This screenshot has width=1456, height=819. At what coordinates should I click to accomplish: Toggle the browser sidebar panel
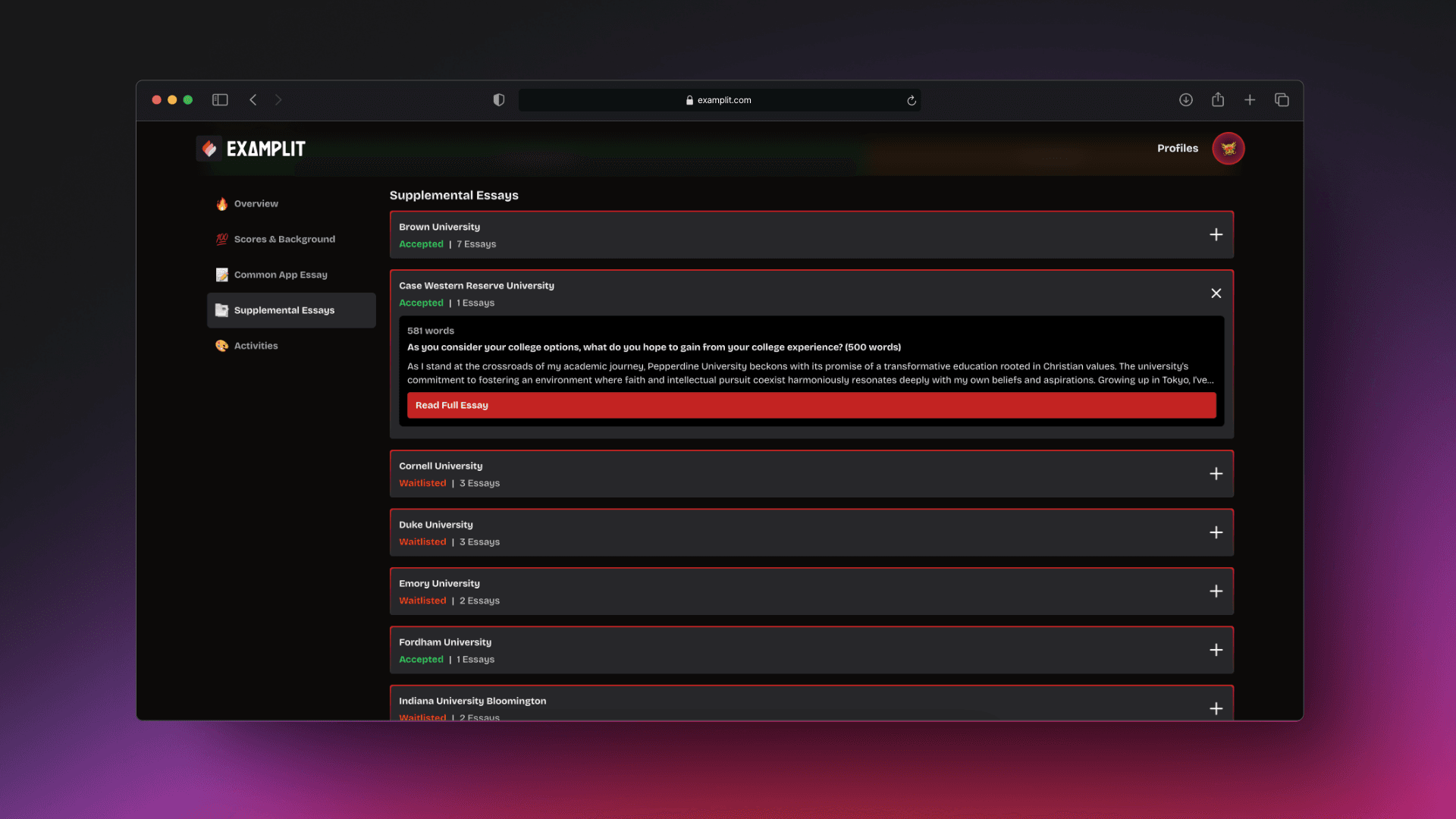tap(219, 99)
